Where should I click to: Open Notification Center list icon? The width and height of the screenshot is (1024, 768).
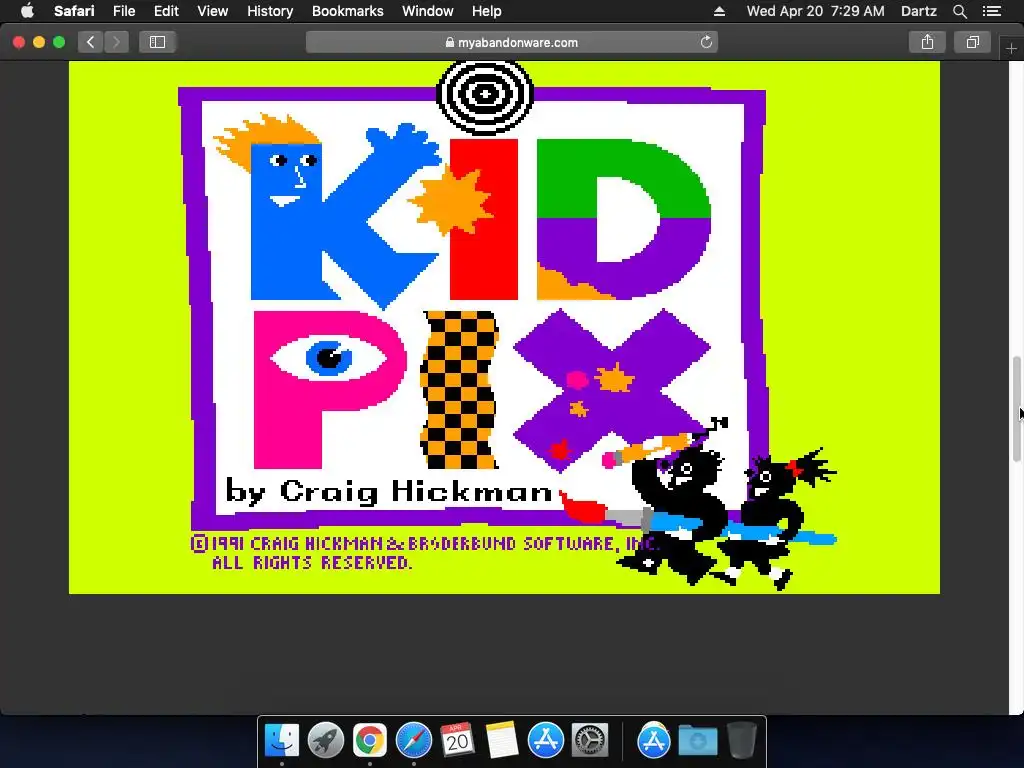(991, 11)
